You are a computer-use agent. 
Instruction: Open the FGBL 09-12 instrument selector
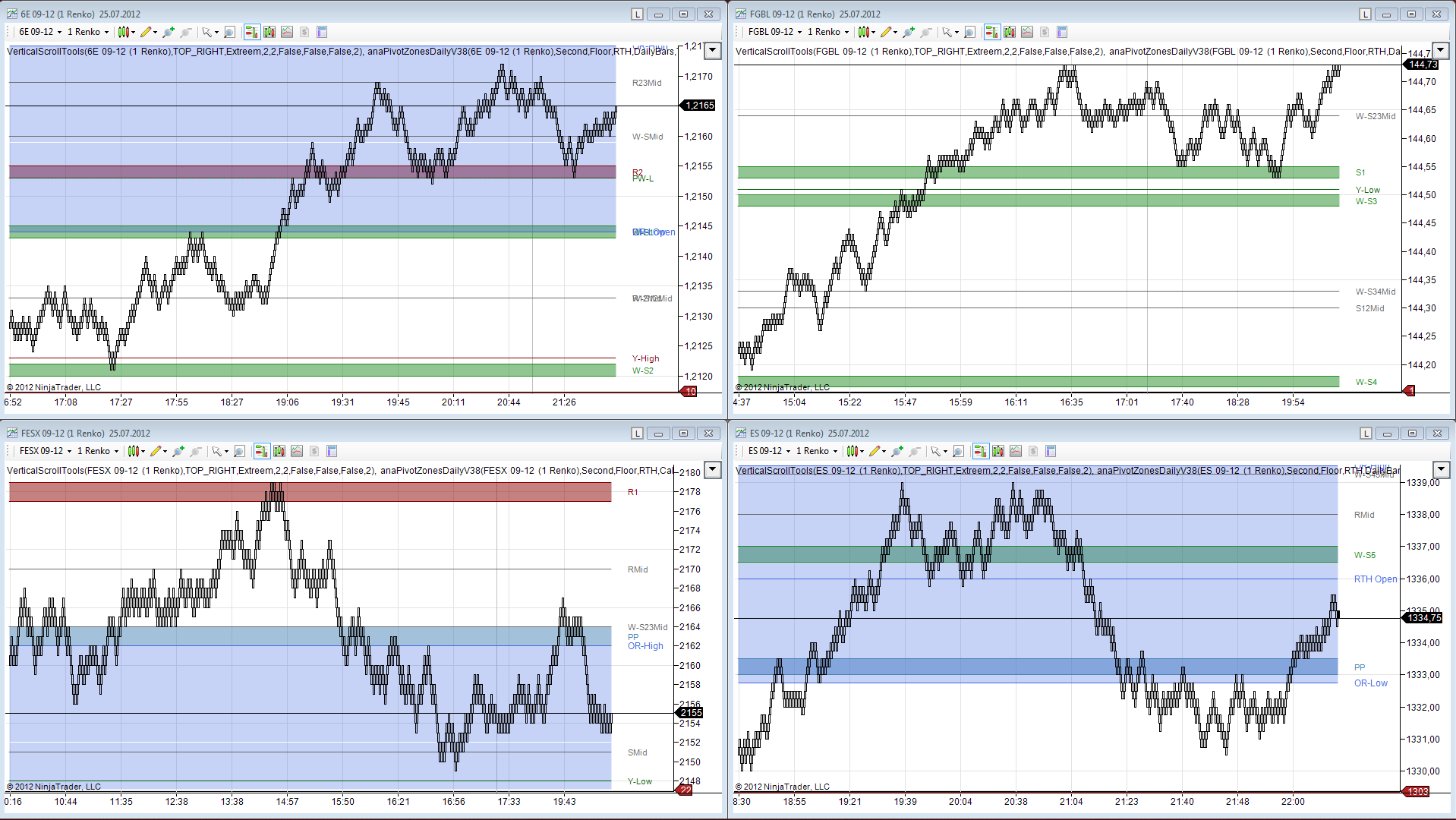775,32
